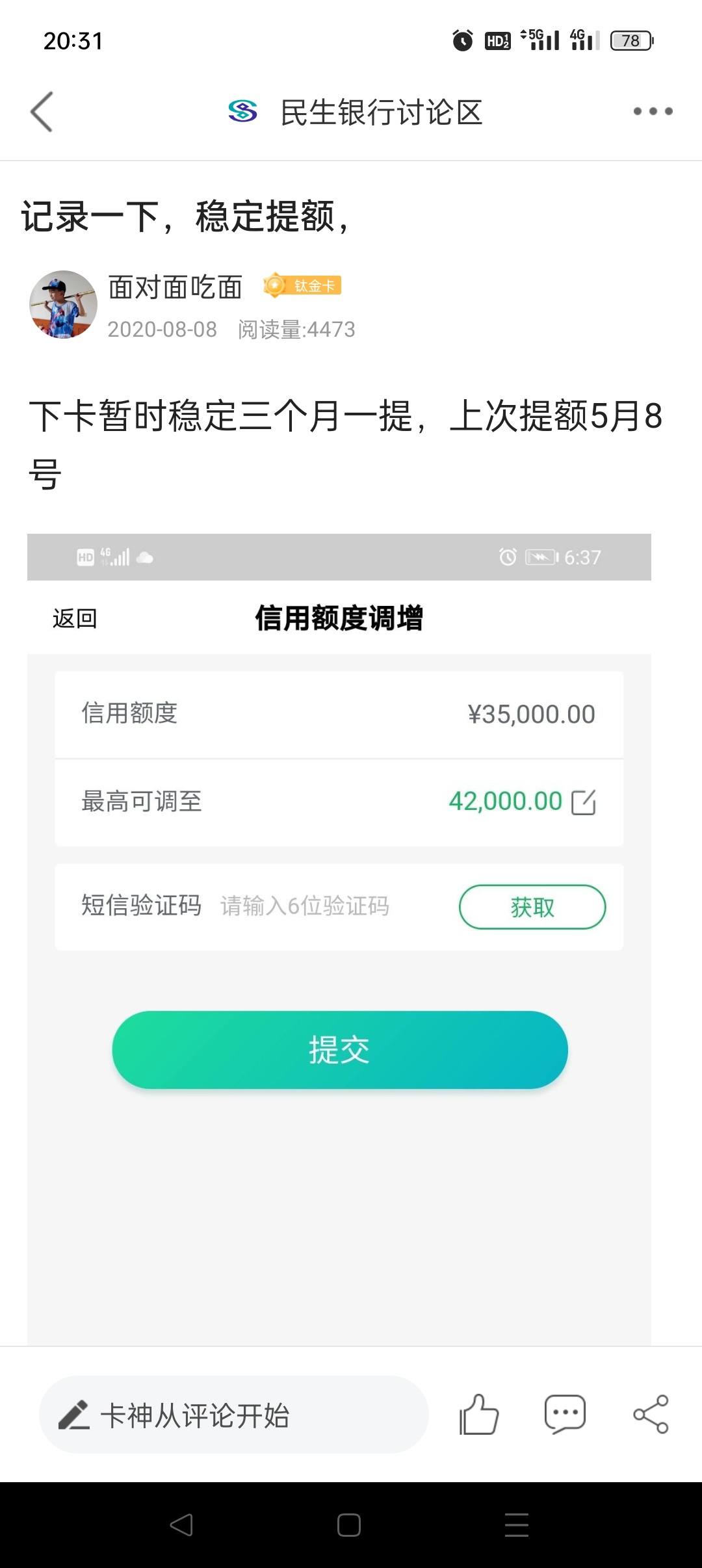Screen dimensions: 702x1568
Task: Tap the 钛金卡 badge beside the username
Action: pos(302,285)
